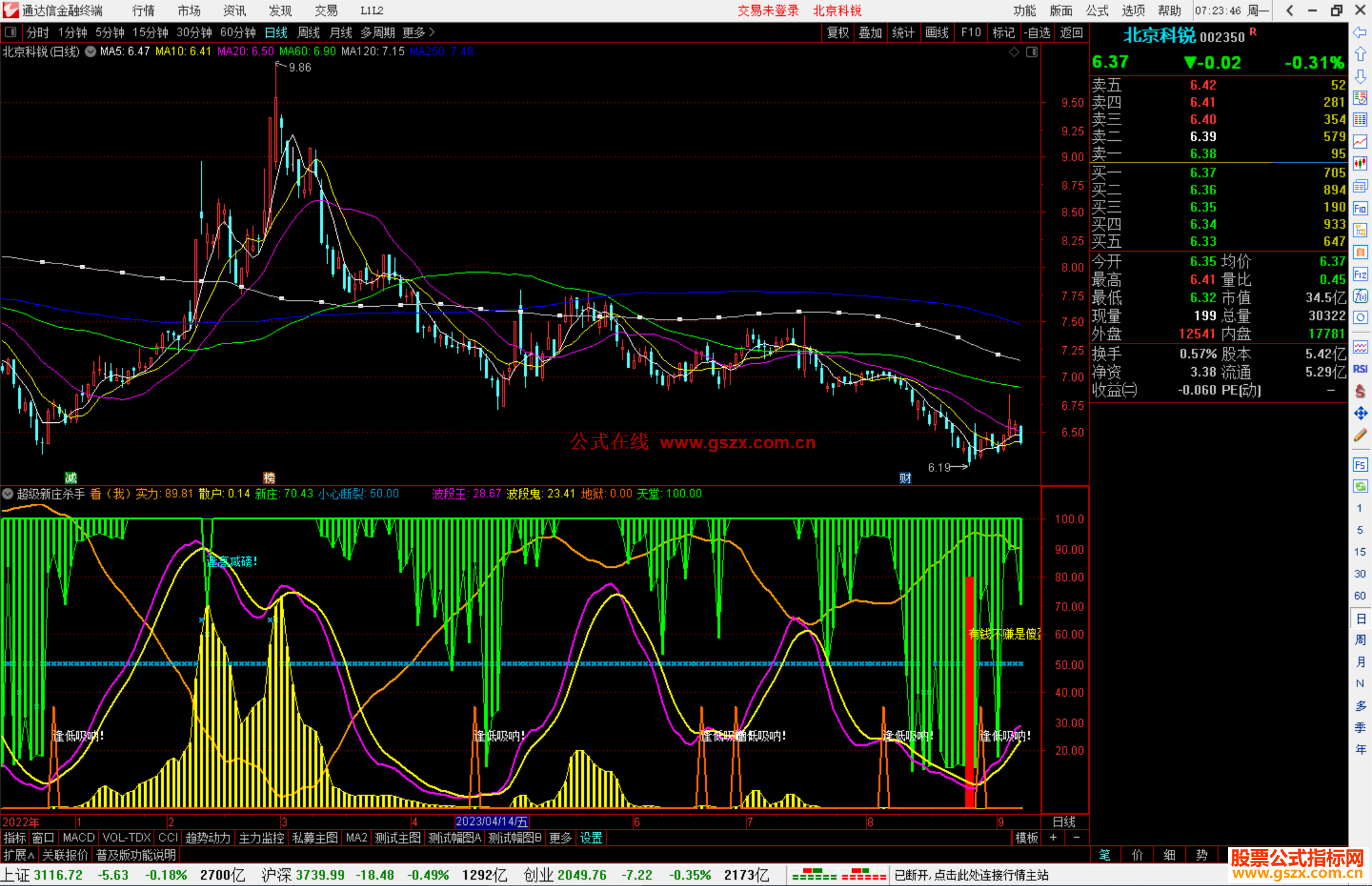Screen dimensions: 1372x886
Task: Click the red line trend chart icon
Action: click(x=1360, y=142)
